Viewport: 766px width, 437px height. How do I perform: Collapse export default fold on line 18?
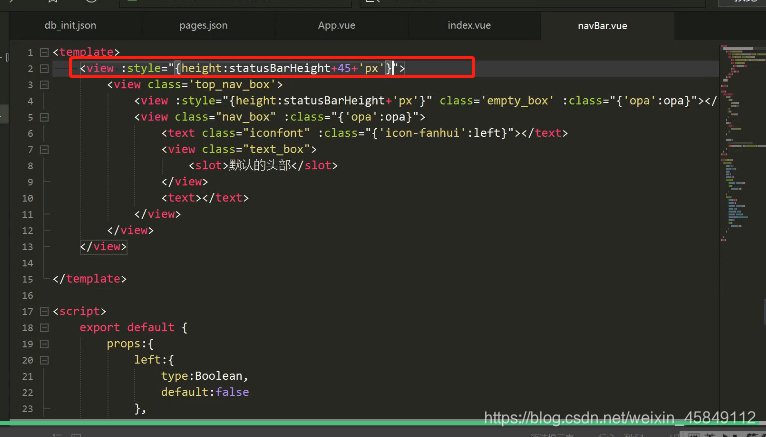pyautogui.click(x=44, y=328)
